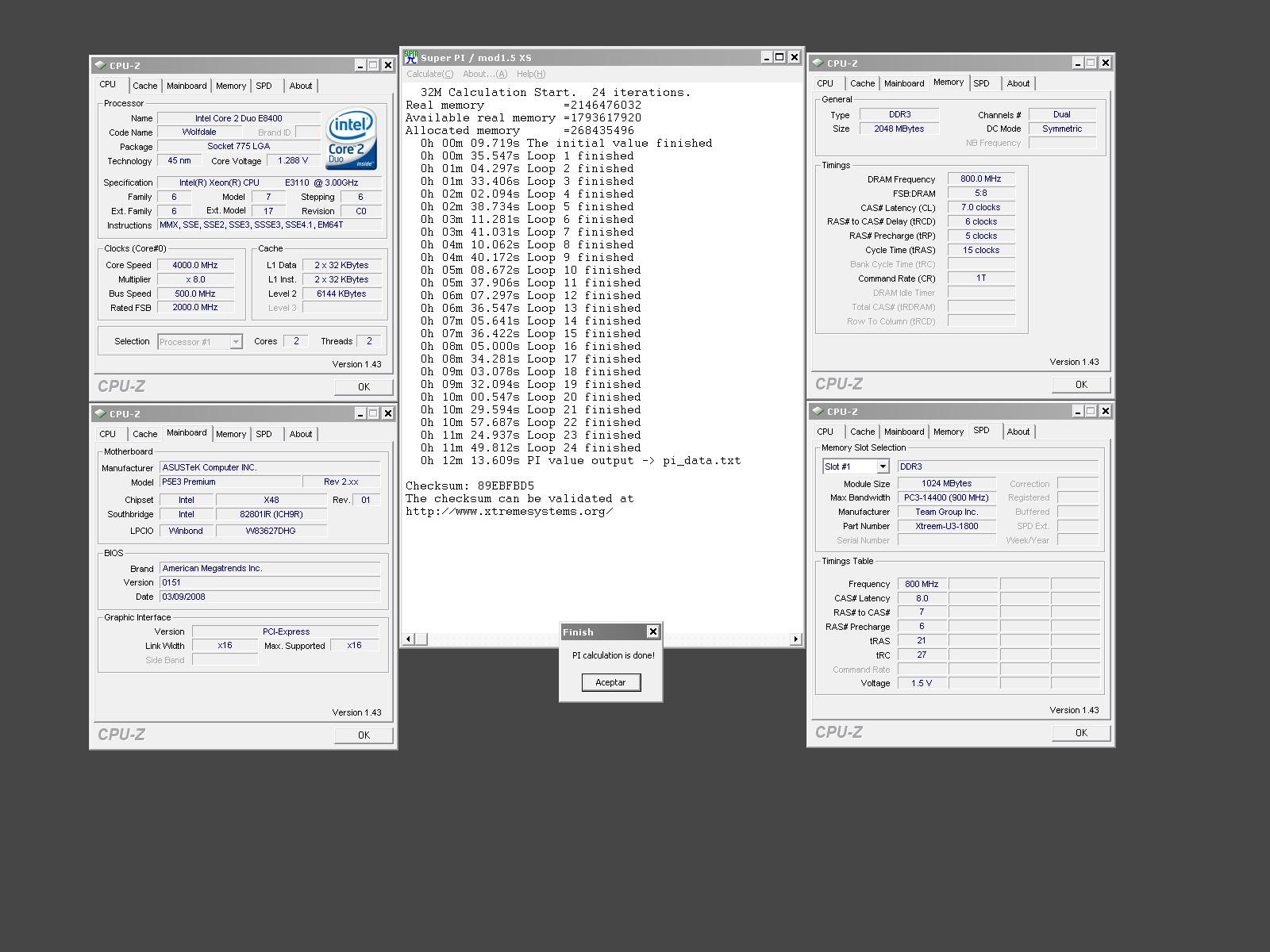
Task: Close the CPU-Z SPD window
Action: [1105, 411]
